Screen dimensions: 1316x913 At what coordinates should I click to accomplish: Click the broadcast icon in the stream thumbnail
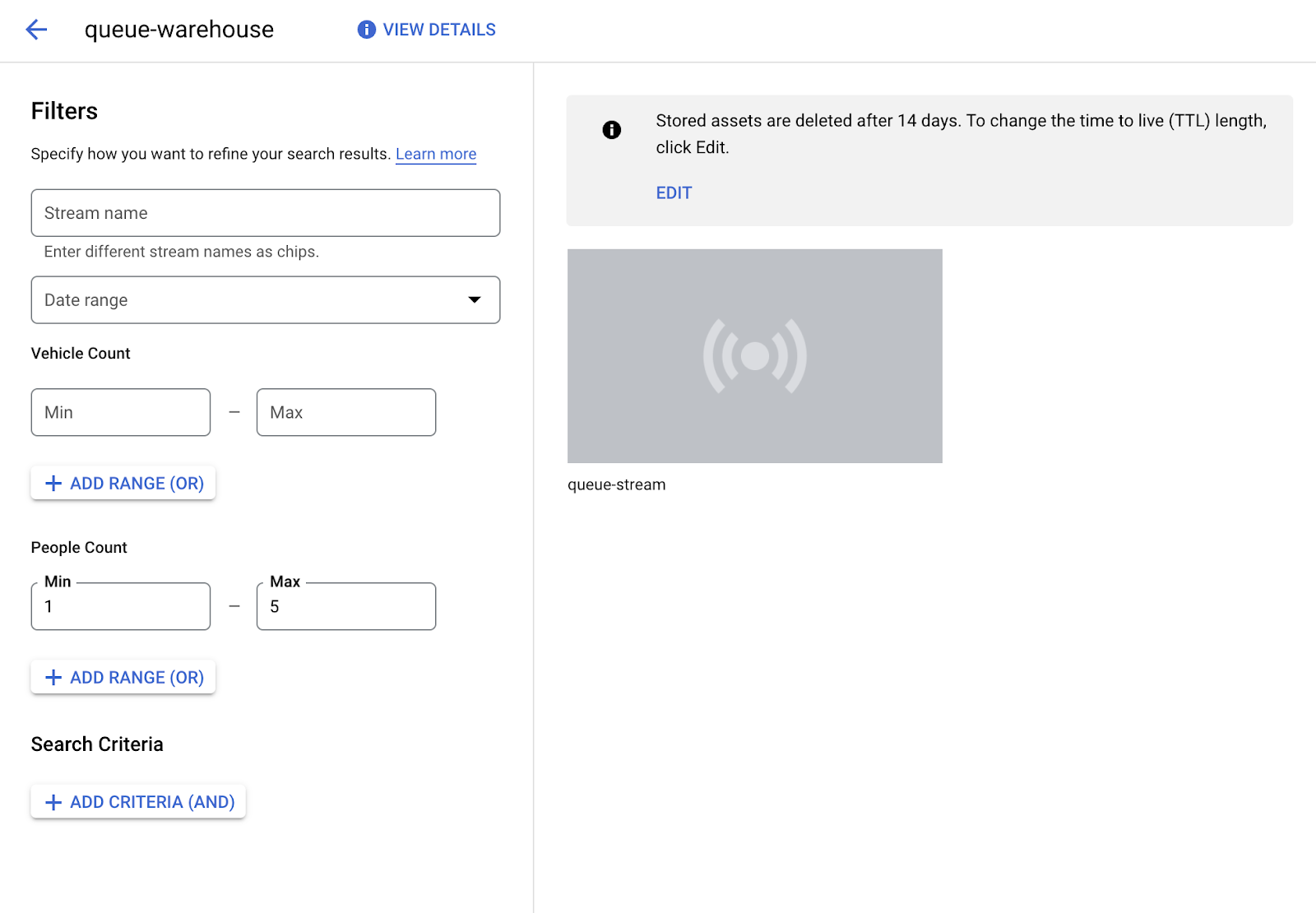(754, 356)
